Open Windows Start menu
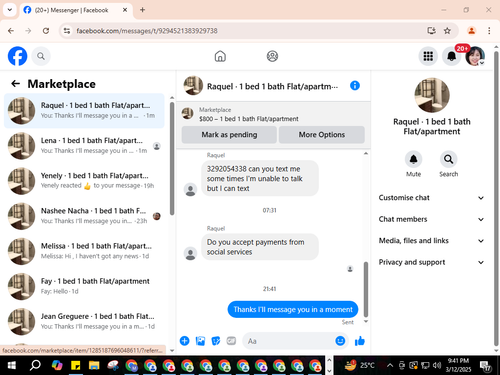This screenshot has width=500, height=375. tap(12, 365)
